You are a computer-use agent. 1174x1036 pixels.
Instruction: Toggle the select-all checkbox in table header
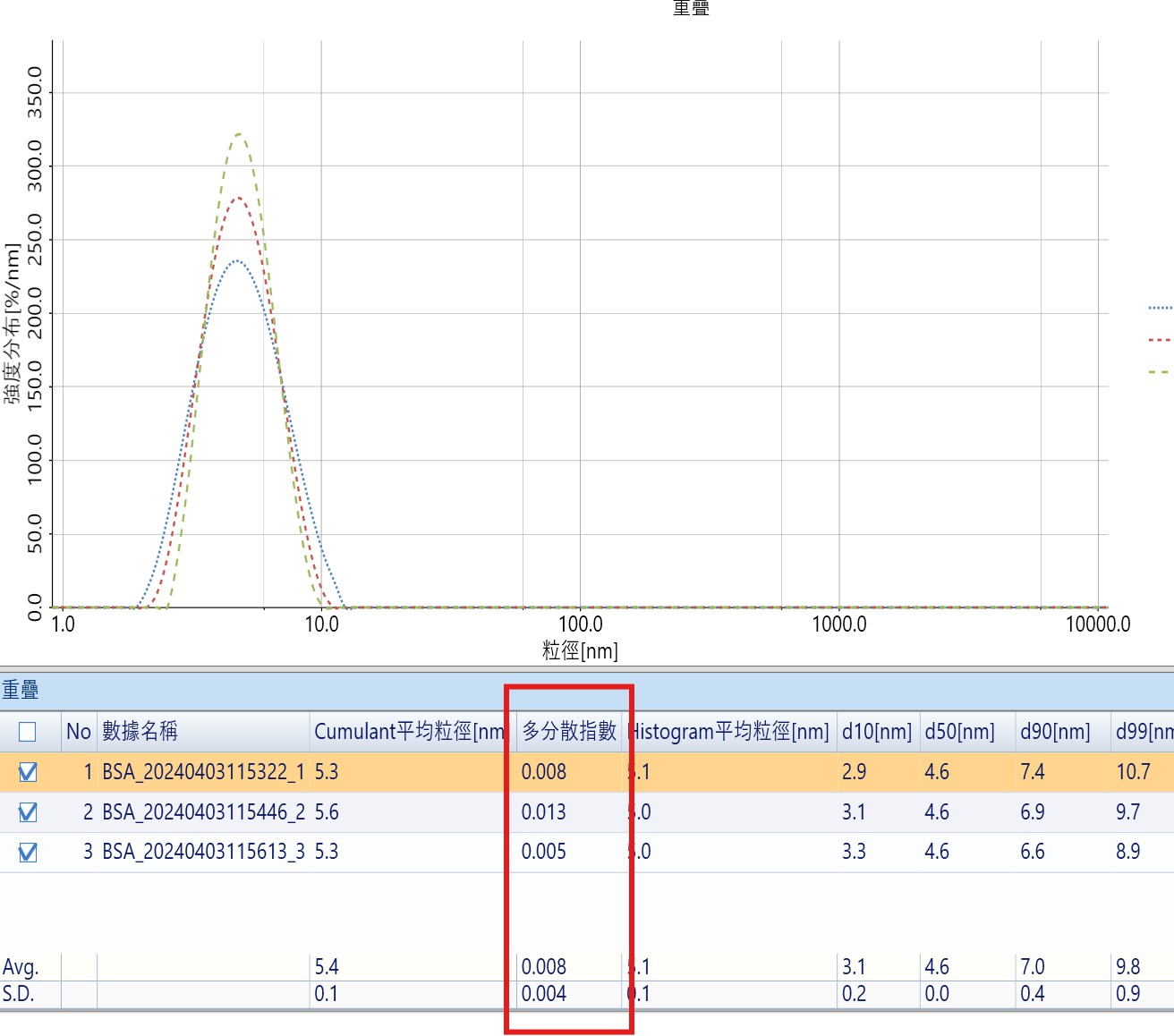pos(28,732)
